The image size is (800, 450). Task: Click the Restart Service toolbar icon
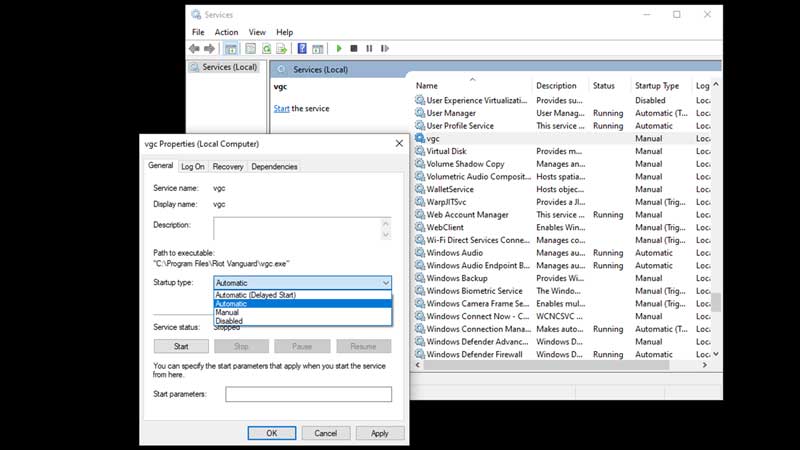coord(385,48)
